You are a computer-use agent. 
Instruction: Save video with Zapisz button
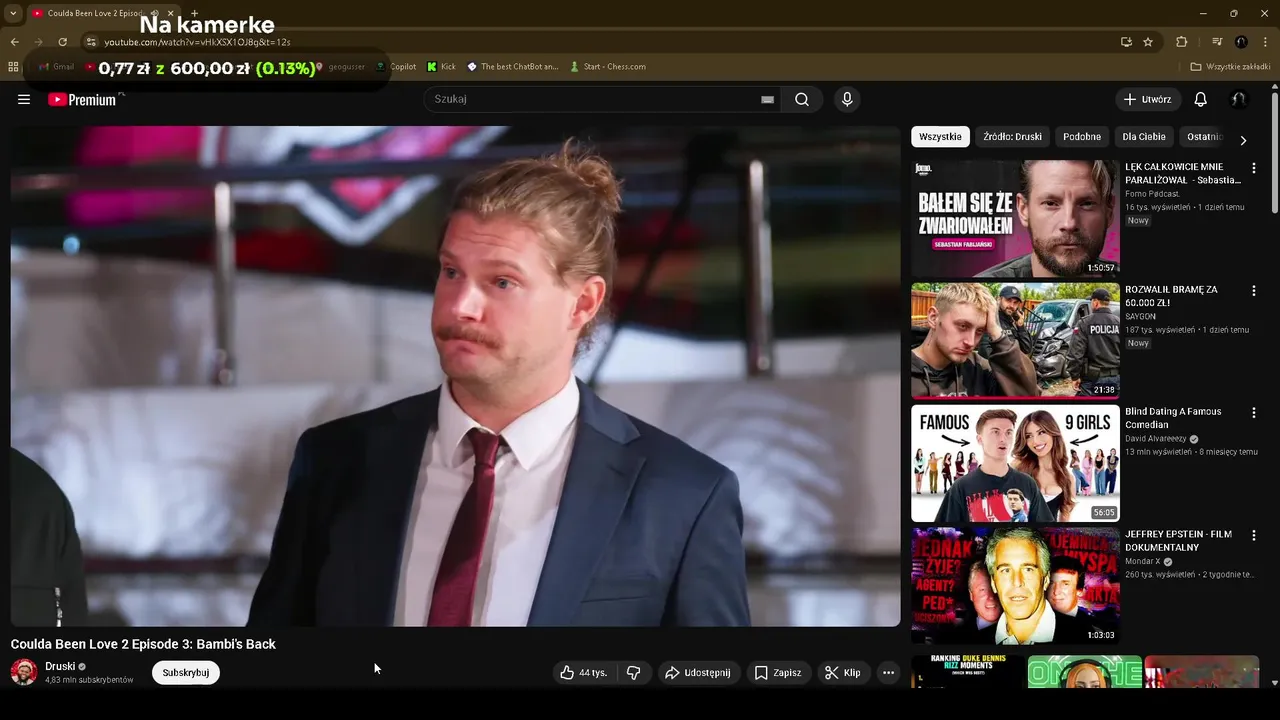[777, 673]
